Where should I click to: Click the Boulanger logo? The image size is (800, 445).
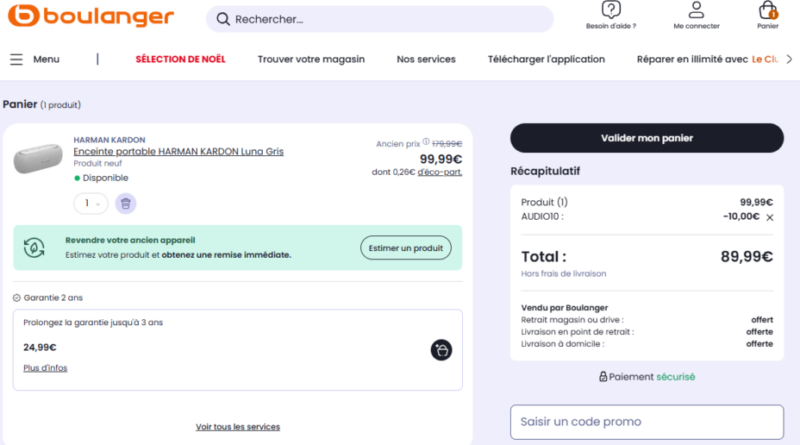tap(91, 18)
